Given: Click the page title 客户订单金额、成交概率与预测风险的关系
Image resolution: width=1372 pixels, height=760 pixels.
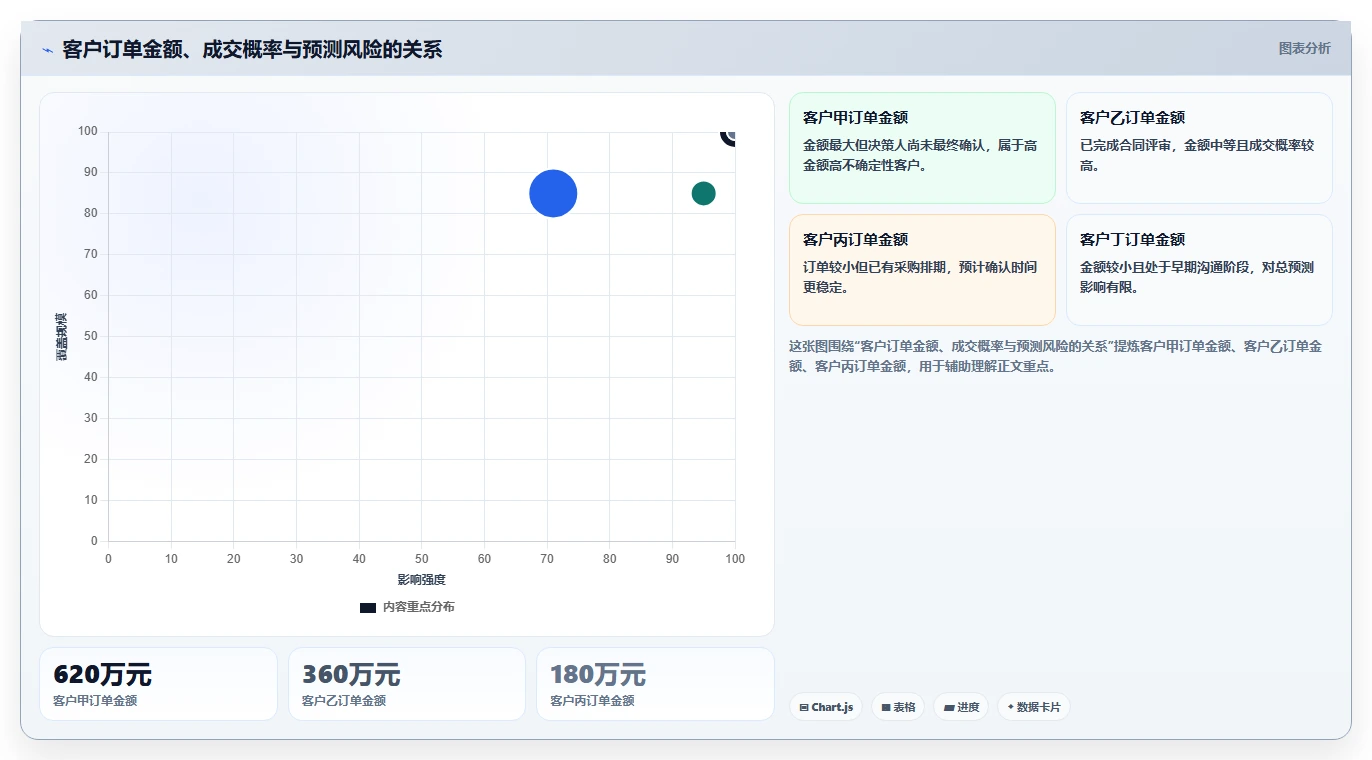Looking at the screenshot, I should [x=252, y=49].
